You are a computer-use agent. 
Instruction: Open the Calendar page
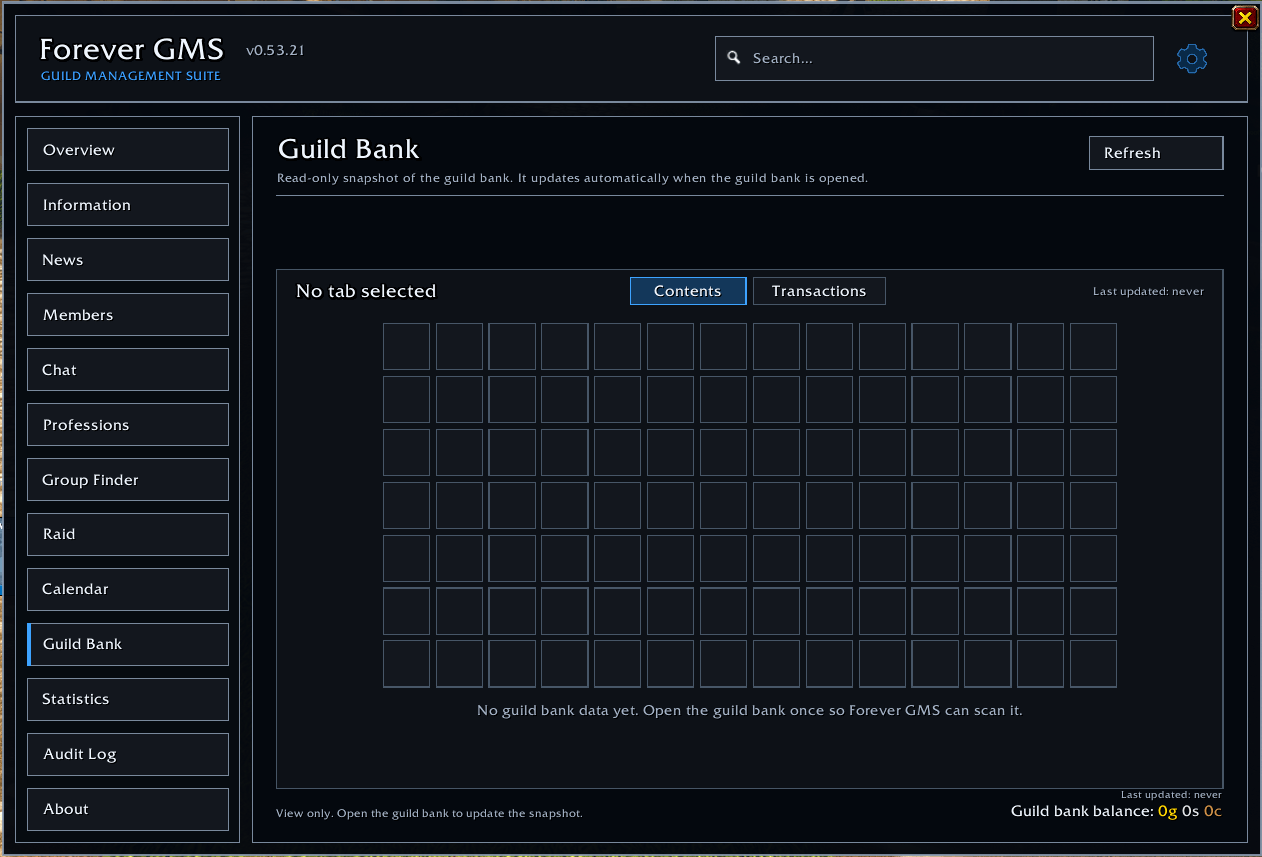(x=128, y=589)
